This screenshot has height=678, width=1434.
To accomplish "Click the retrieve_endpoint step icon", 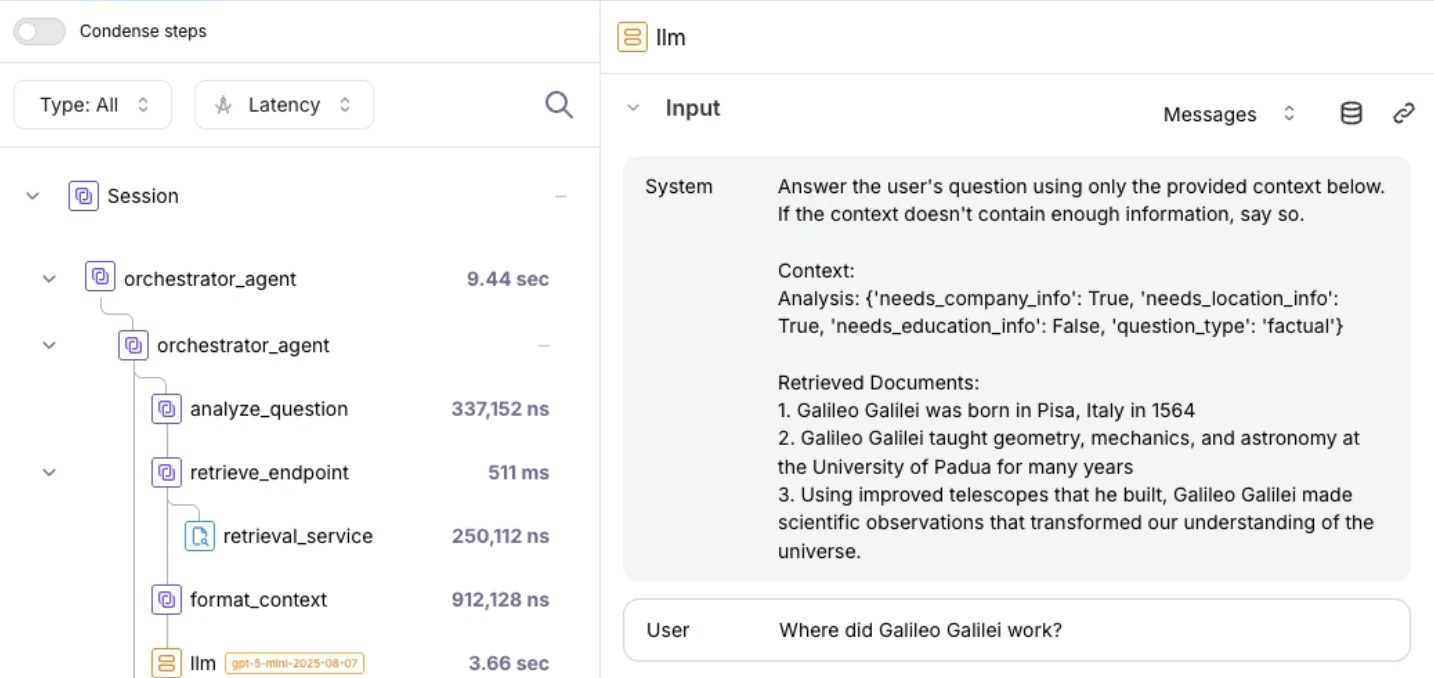I will click(166, 472).
